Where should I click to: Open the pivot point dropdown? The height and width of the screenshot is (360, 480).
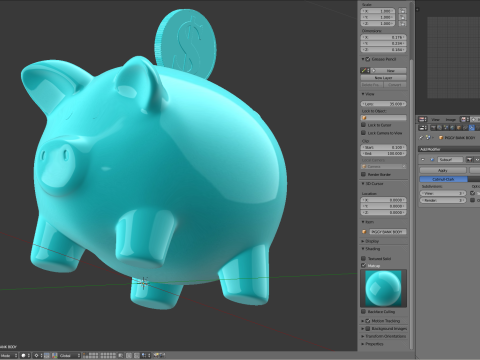[x=38, y=356]
